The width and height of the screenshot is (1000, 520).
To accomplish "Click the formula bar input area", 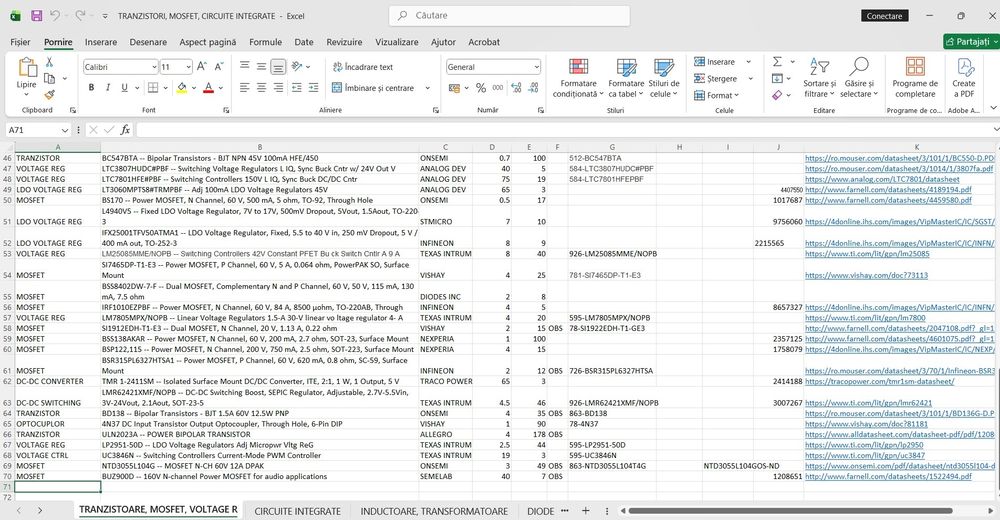I will click(x=564, y=130).
